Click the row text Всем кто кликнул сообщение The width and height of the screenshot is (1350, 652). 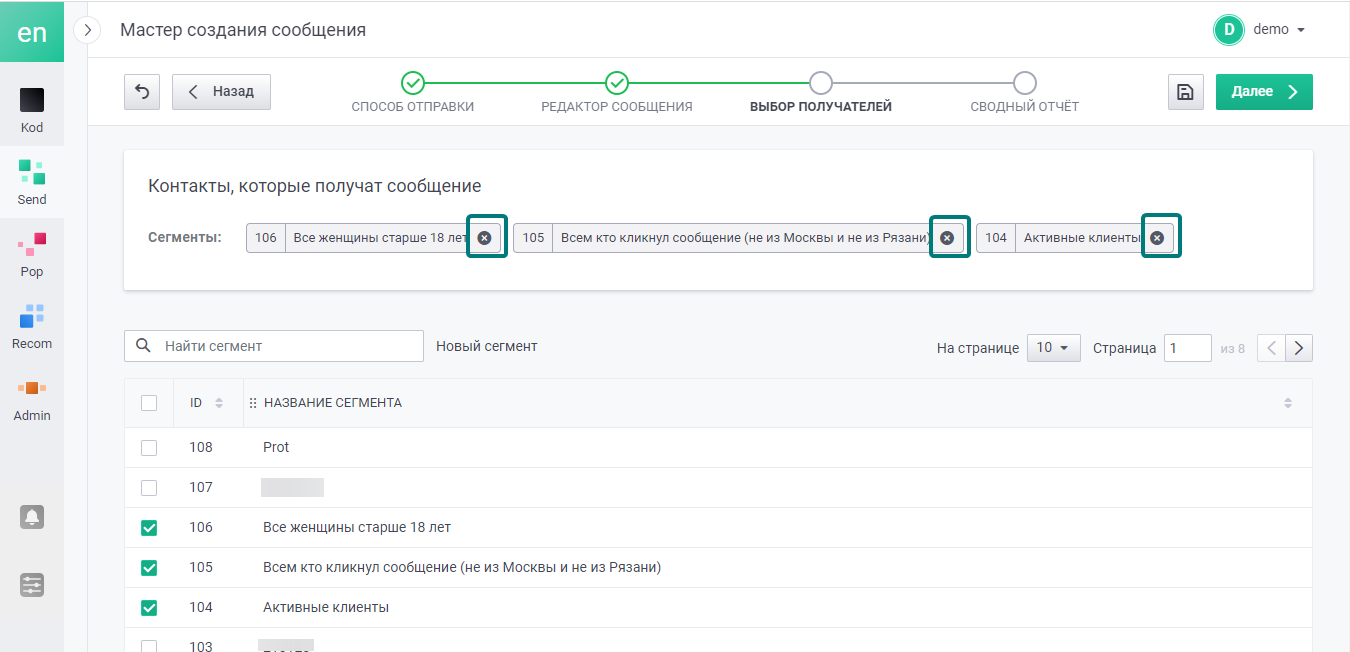tap(462, 567)
